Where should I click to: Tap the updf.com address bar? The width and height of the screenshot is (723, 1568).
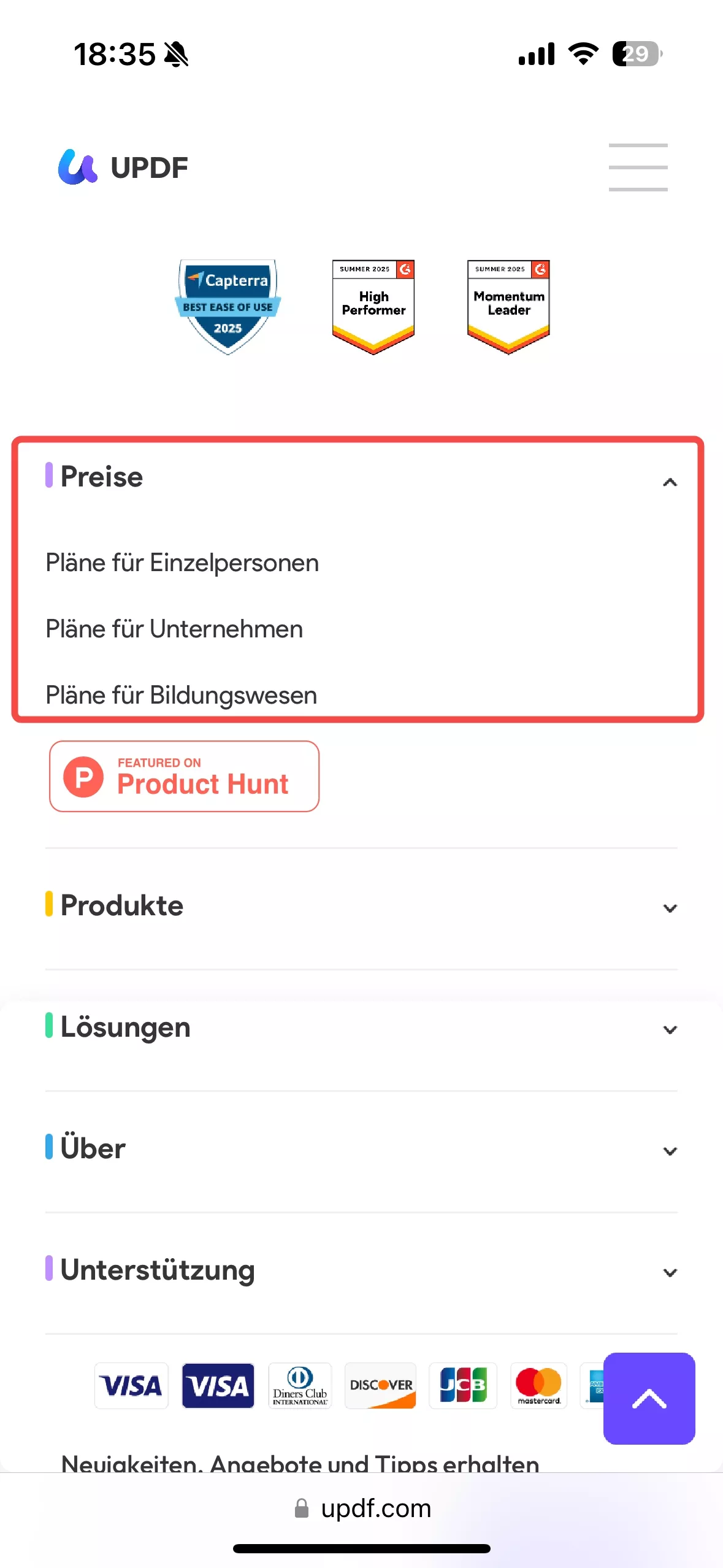coord(361,1508)
